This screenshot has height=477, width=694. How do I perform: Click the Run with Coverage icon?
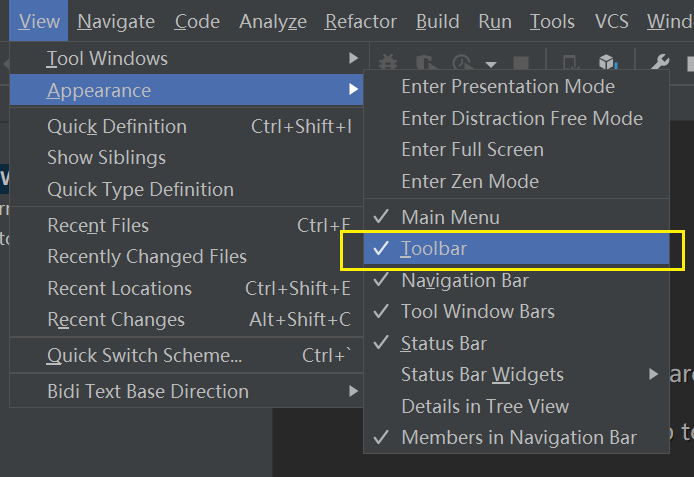[x=426, y=62]
